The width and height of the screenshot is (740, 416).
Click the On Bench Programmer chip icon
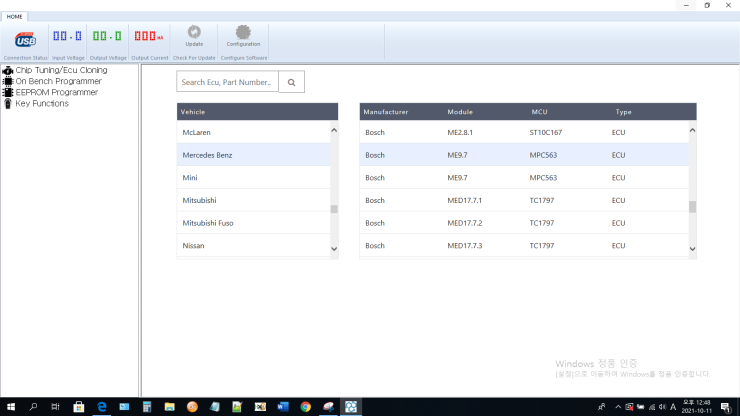point(8,81)
